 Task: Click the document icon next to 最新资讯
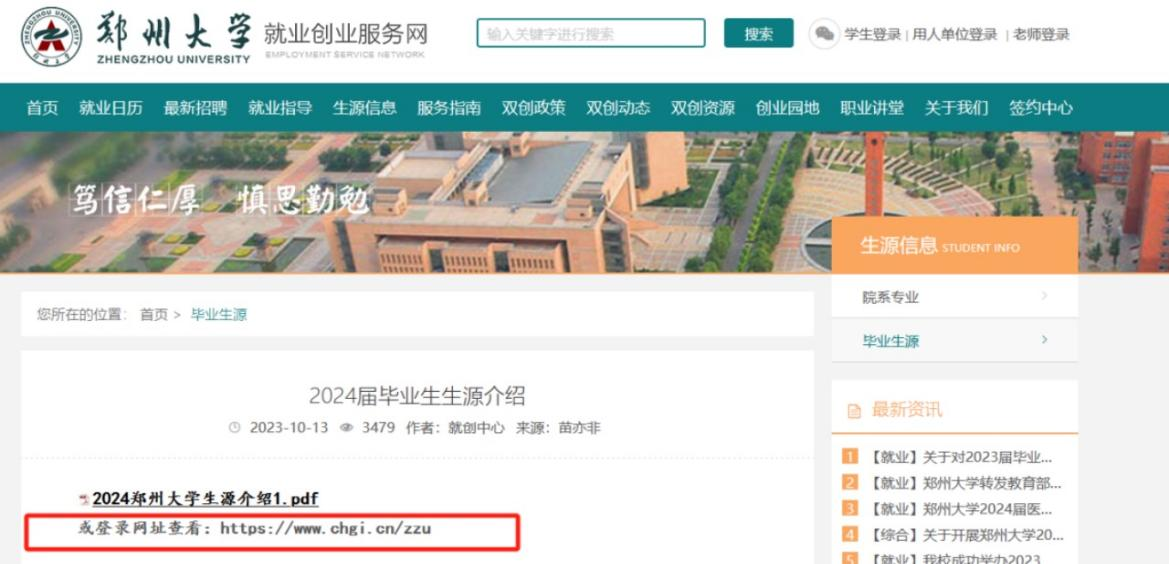coord(854,411)
